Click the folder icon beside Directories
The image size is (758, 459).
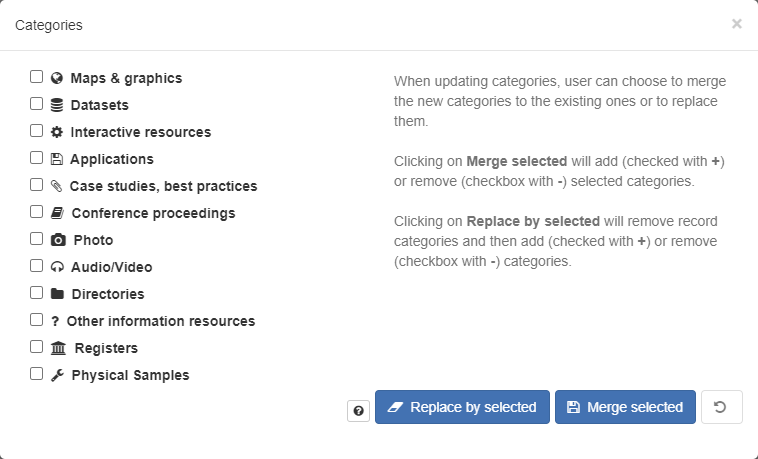click(57, 294)
